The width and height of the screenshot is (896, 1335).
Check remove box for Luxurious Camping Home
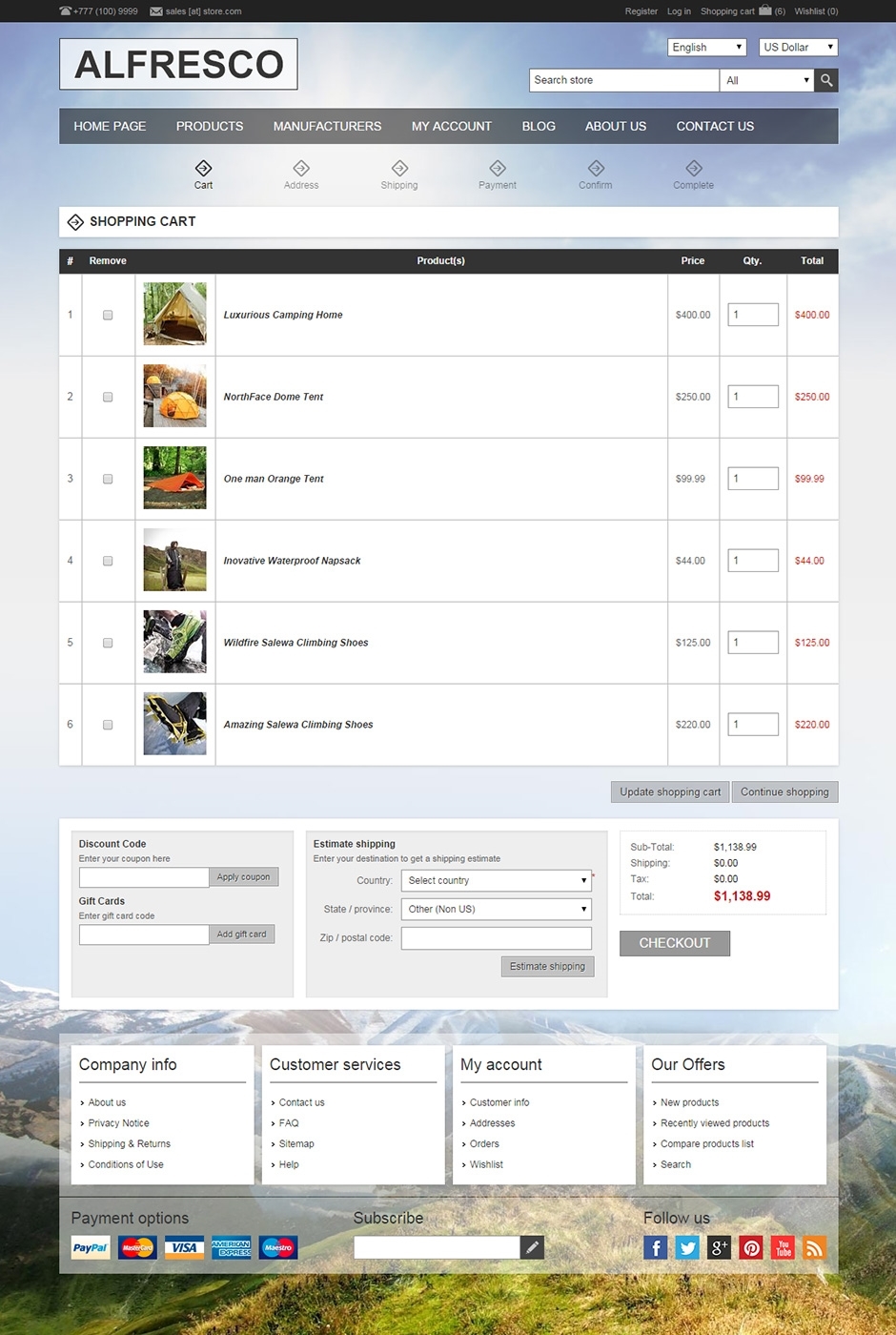pos(108,315)
